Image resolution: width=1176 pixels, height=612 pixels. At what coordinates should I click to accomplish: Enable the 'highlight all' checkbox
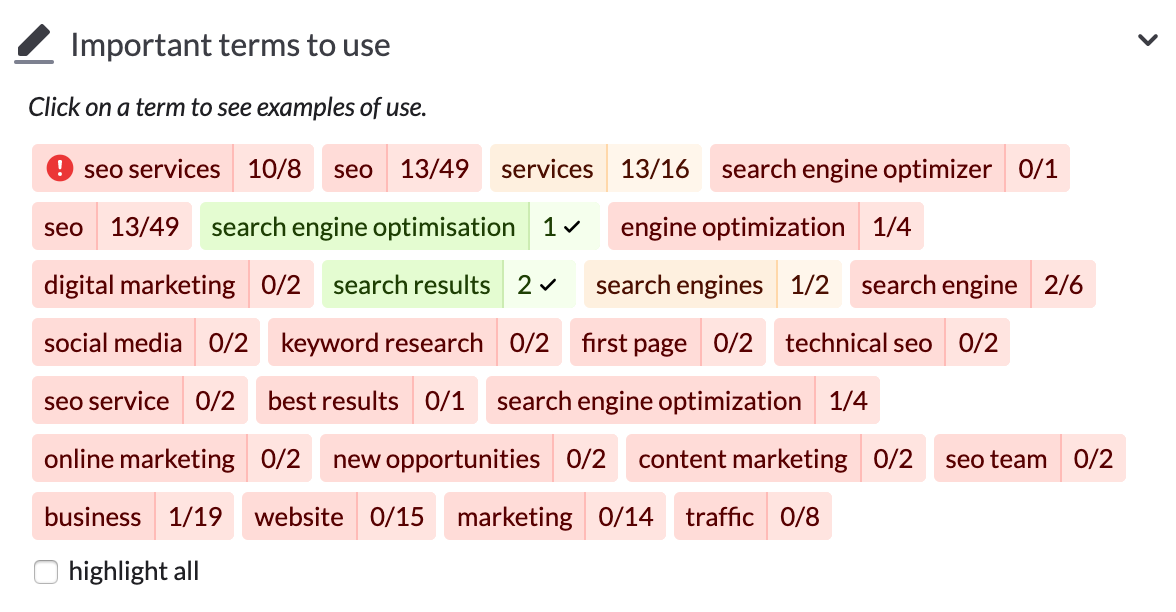46,572
